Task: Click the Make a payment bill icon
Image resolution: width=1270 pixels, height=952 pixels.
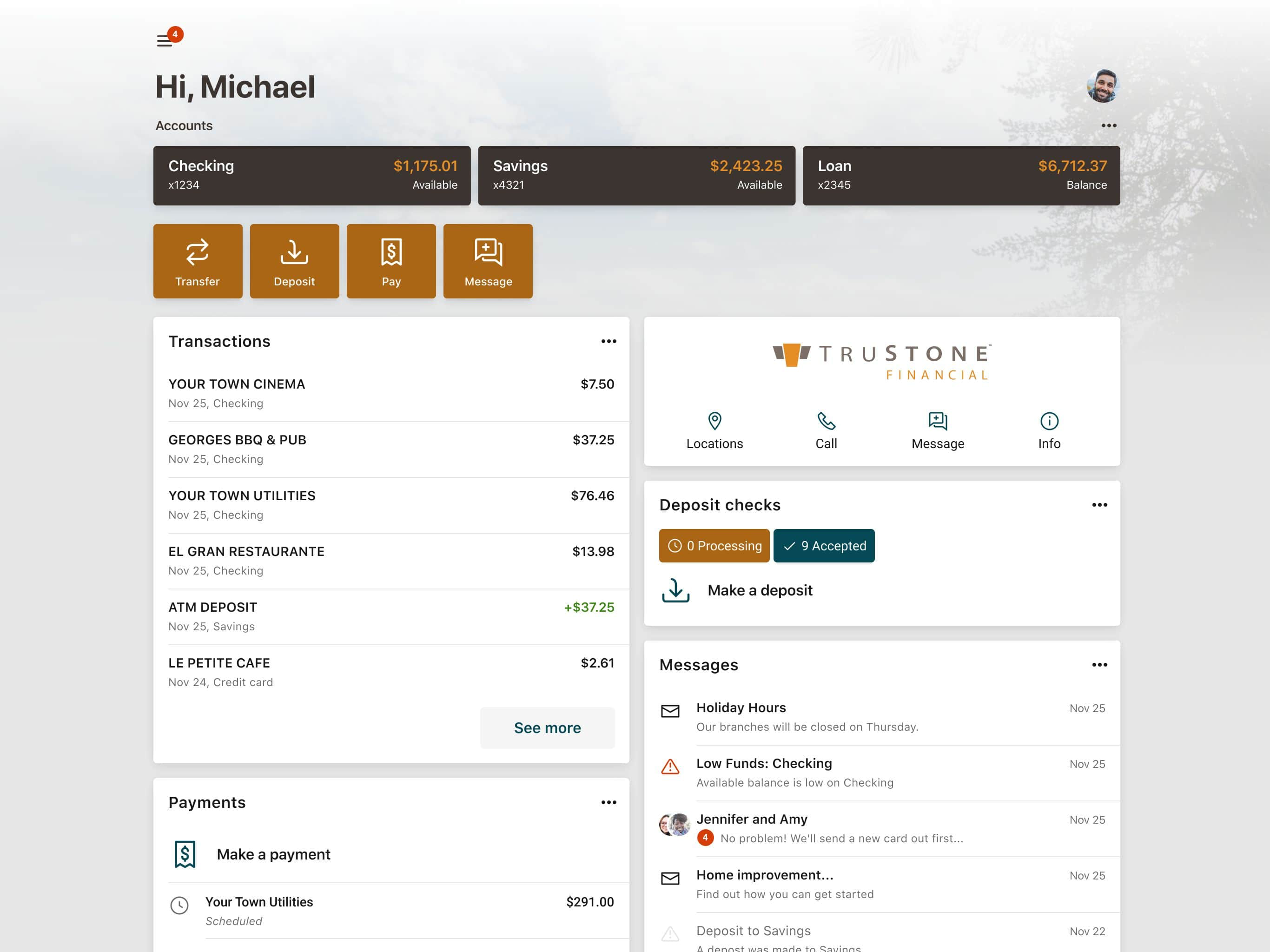Action: click(x=185, y=854)
